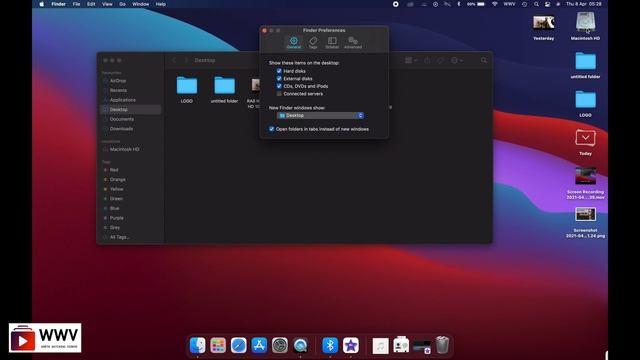Select the Yesterday stack on desktop
The image size is (640, 360).
(x=544, y=27)
